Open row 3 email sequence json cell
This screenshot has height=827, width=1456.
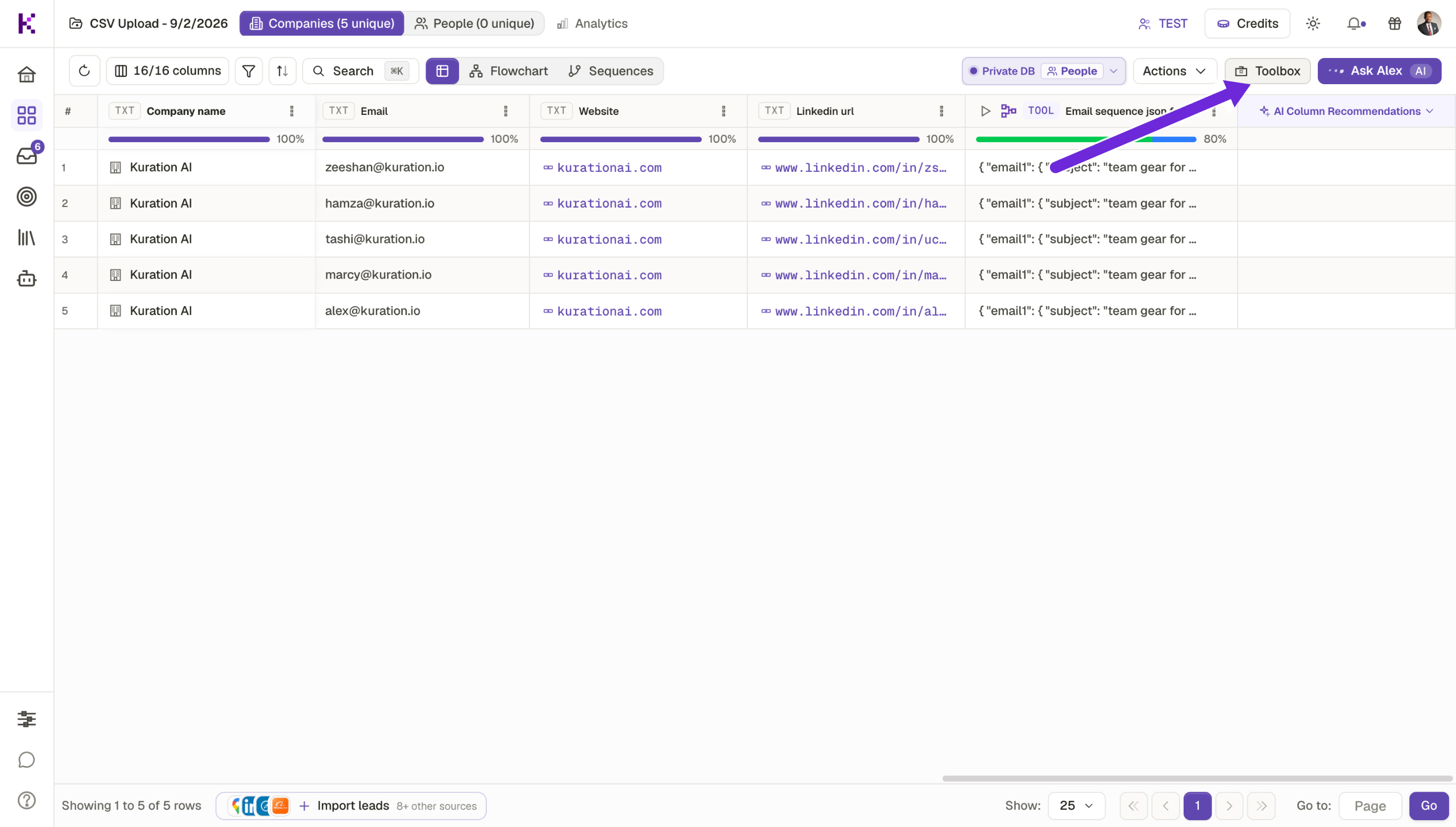[x=1101, y=239]
